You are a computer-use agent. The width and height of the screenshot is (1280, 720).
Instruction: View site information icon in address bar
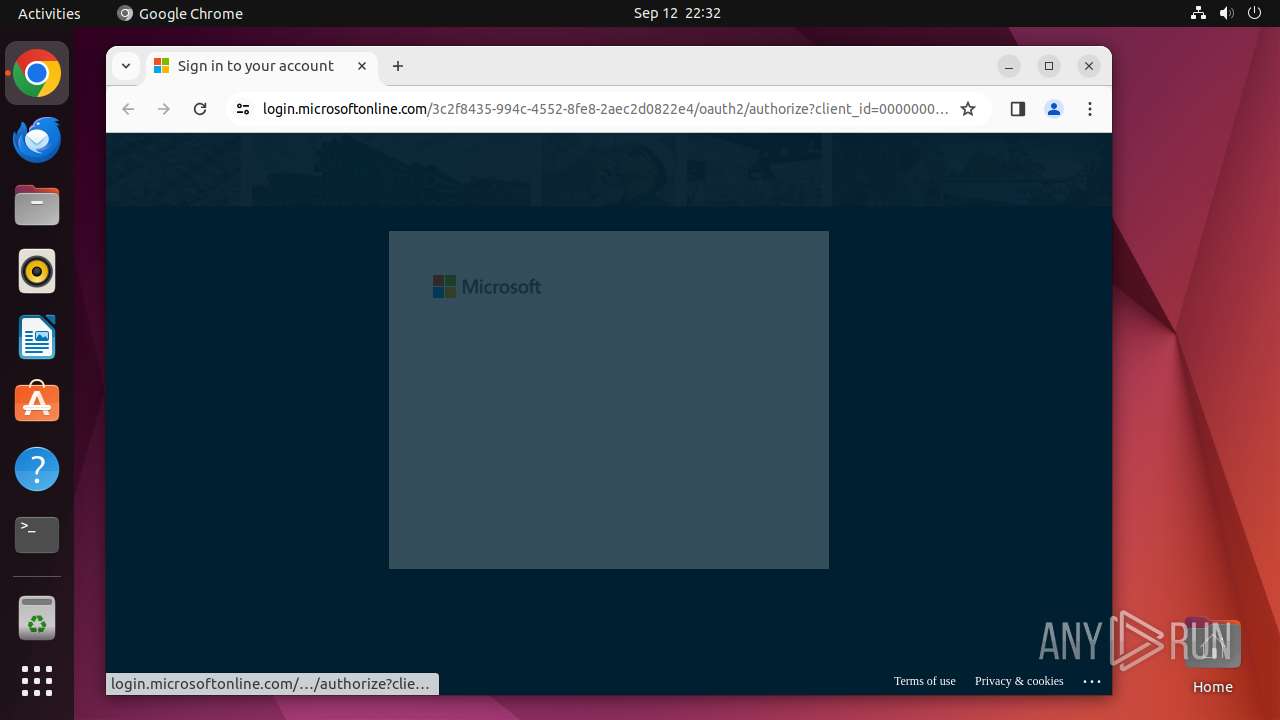pos(242,109)
